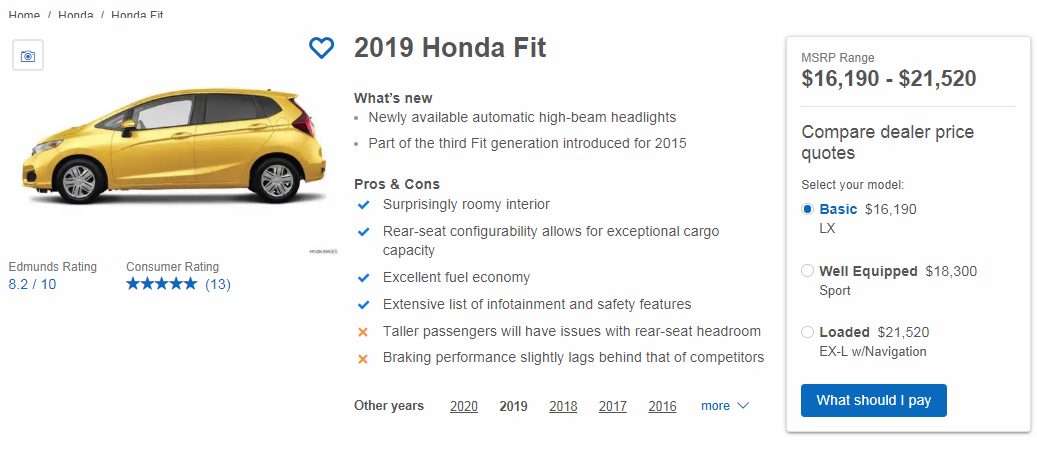Image resolution: width=1037 pixels, height=466 pixels.
Task: Click the chevron next to more
Action: pyautogui.click(x=743, y=406)
